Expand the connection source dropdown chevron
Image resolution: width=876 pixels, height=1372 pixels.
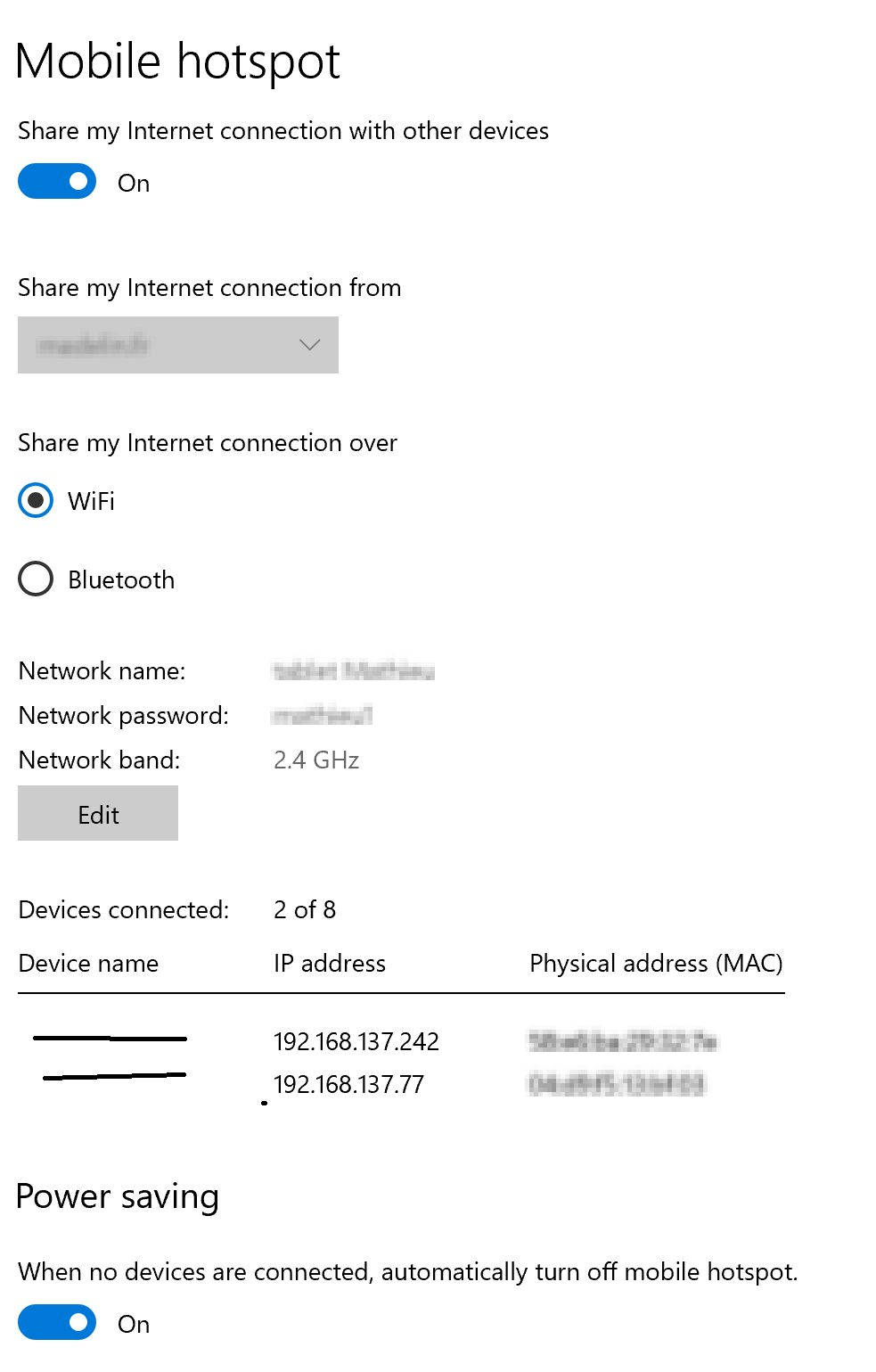click(x=309, y=345)
